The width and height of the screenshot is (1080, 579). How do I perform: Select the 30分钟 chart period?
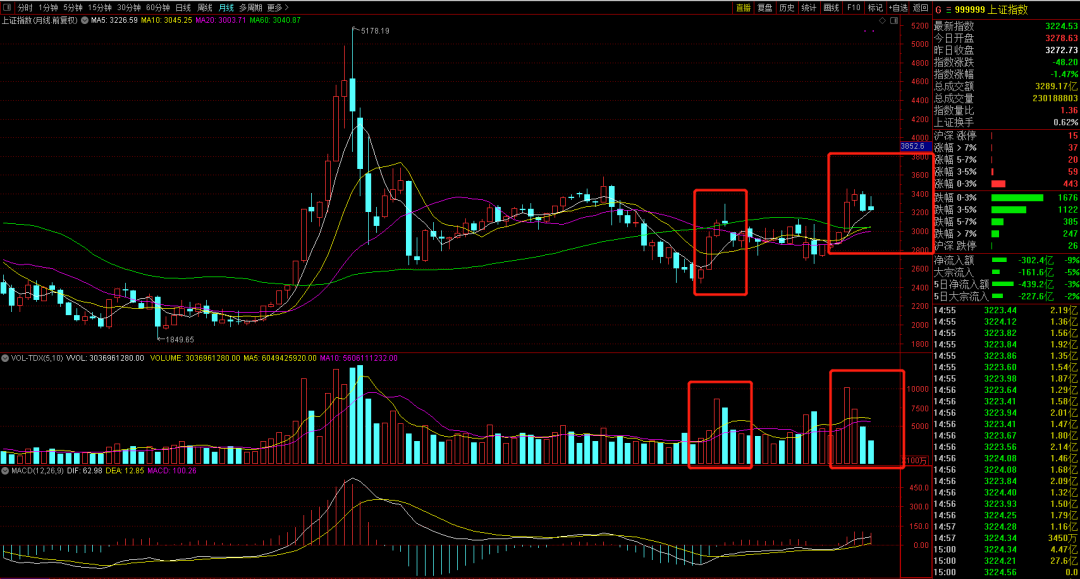click(129, 8)
